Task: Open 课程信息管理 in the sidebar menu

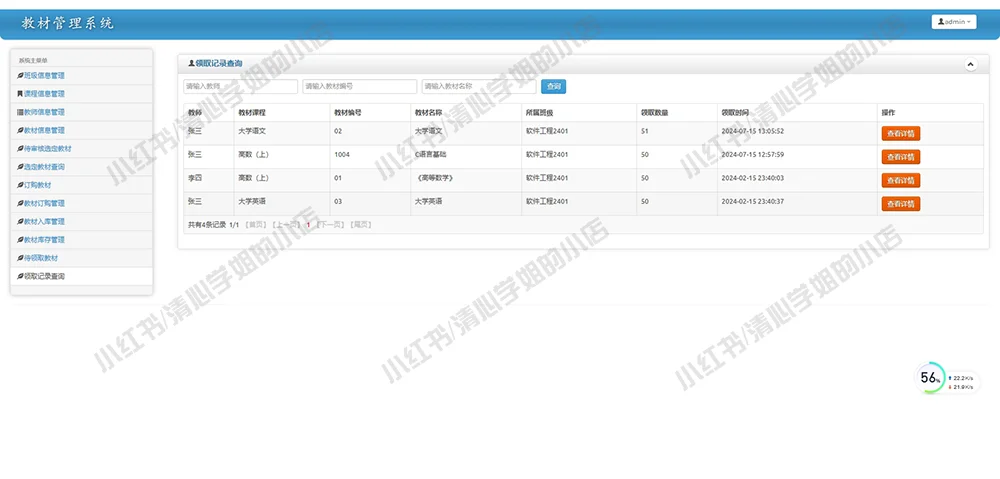Action: pos(82,94)
